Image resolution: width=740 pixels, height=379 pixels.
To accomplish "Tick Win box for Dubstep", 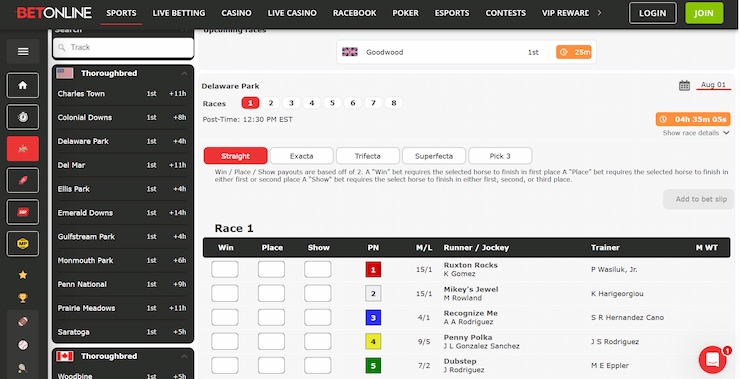I will [225, 366].
